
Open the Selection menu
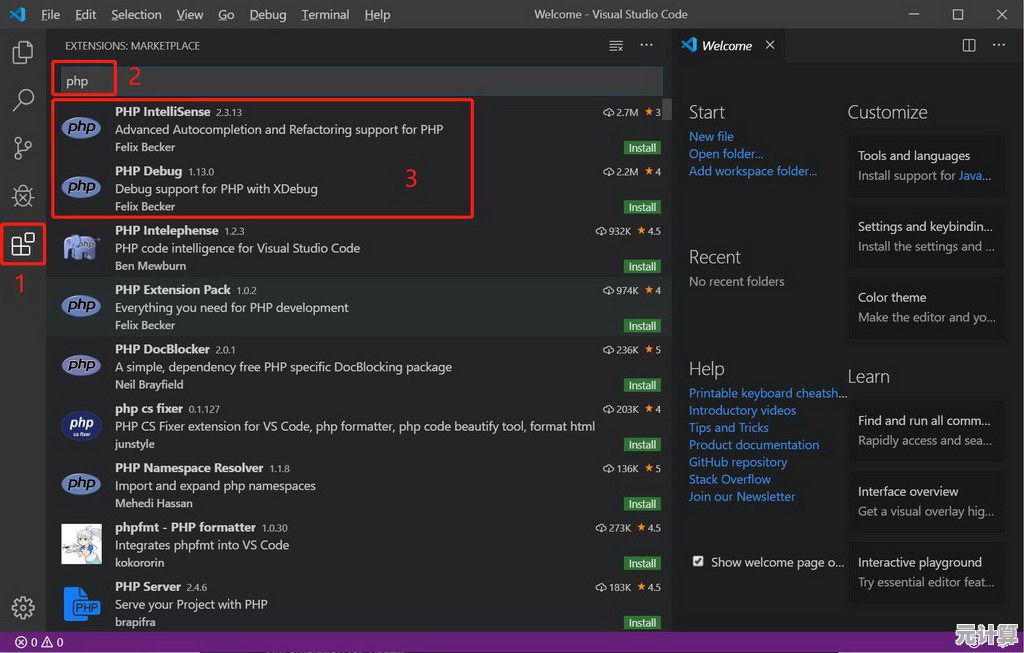pyautogui.click(x=136, y=15)
